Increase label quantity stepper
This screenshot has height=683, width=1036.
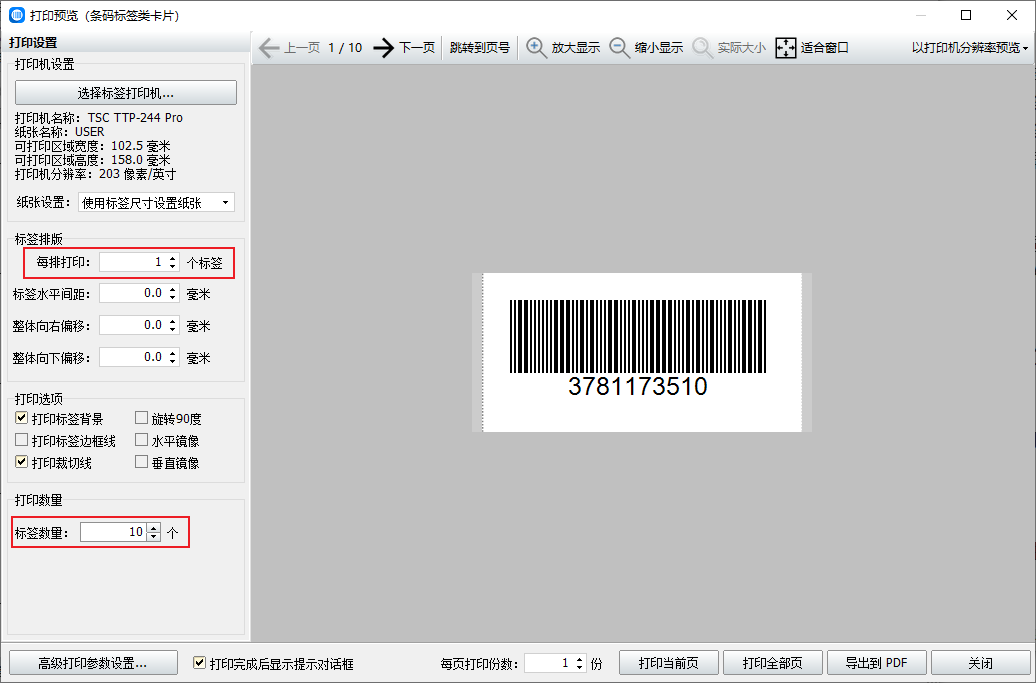click(153, 528)
